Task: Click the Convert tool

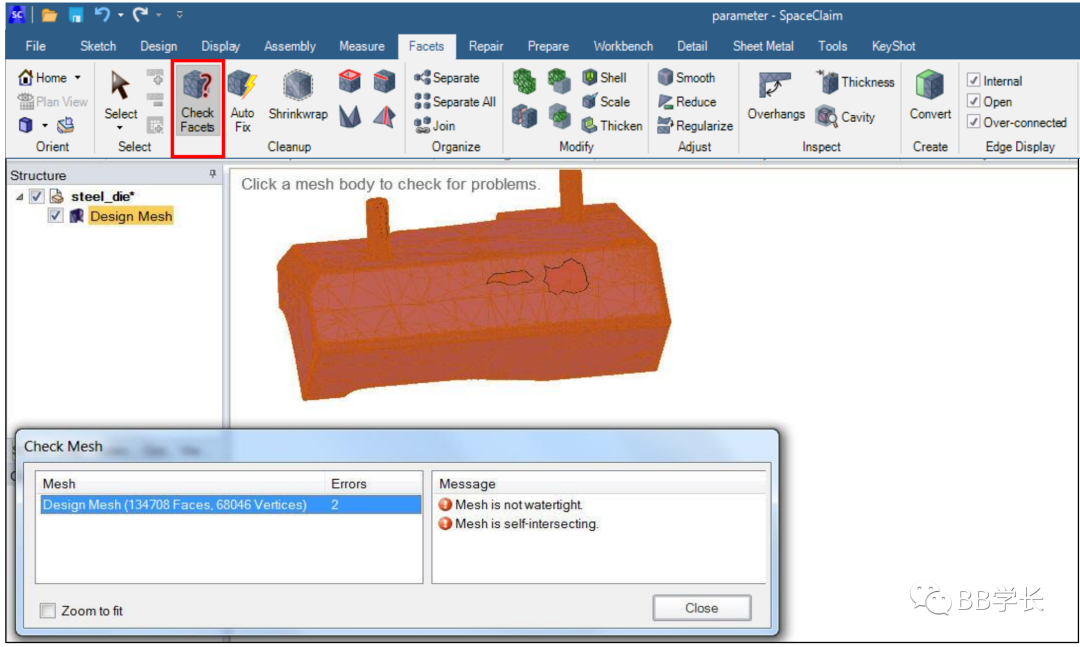Action: coord(930,96)
